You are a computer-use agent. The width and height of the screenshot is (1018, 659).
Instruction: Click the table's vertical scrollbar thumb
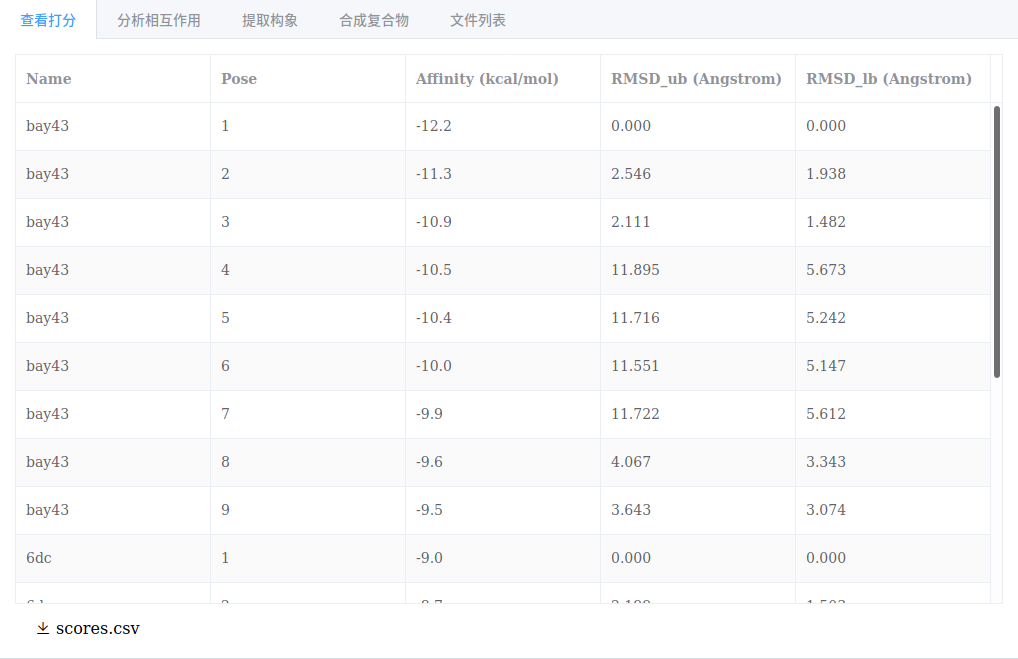(x=997, y=242)
